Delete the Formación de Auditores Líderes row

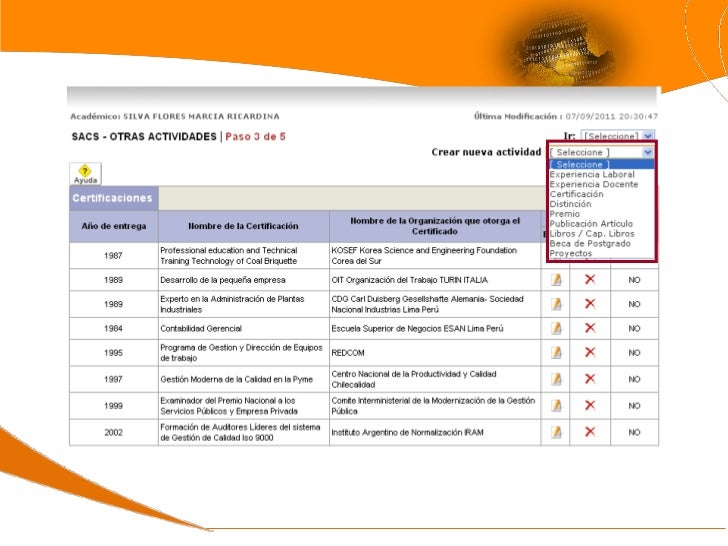[590, 432]
